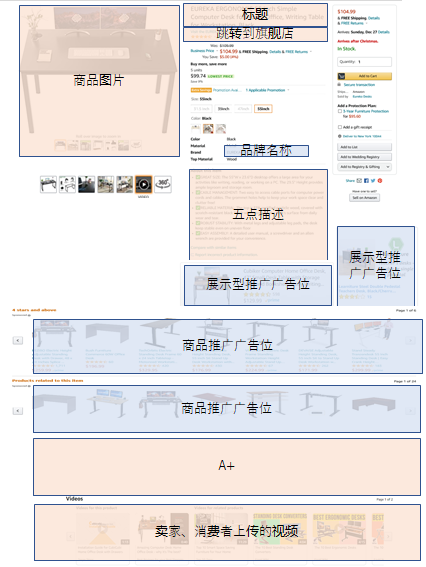
Task: Expand FREE Returns dropdown in buy box
Action: (x=366, y=23)
